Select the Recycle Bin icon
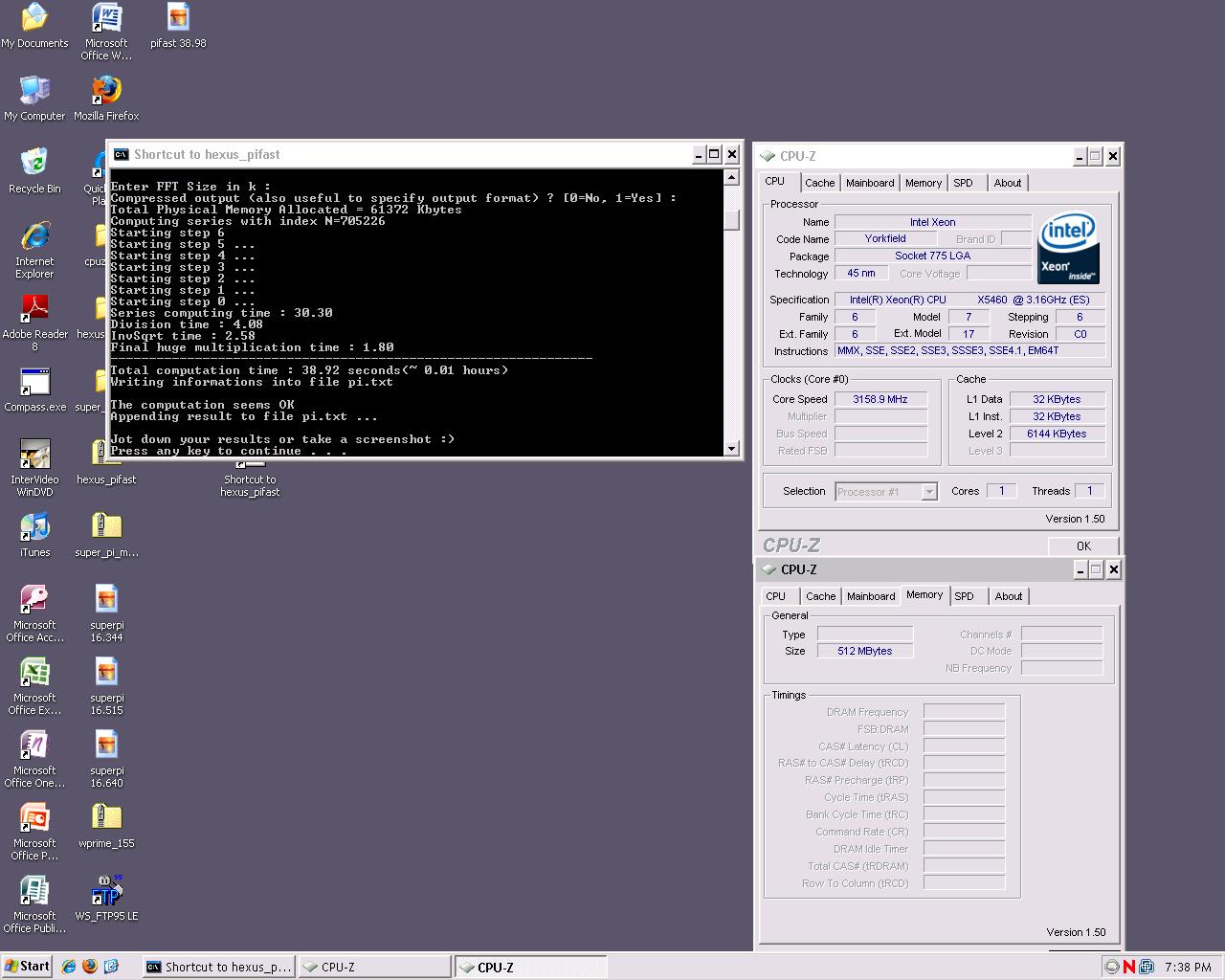Image resolution: width=1225 pixels, height=980 pixels. pos(34,171)
